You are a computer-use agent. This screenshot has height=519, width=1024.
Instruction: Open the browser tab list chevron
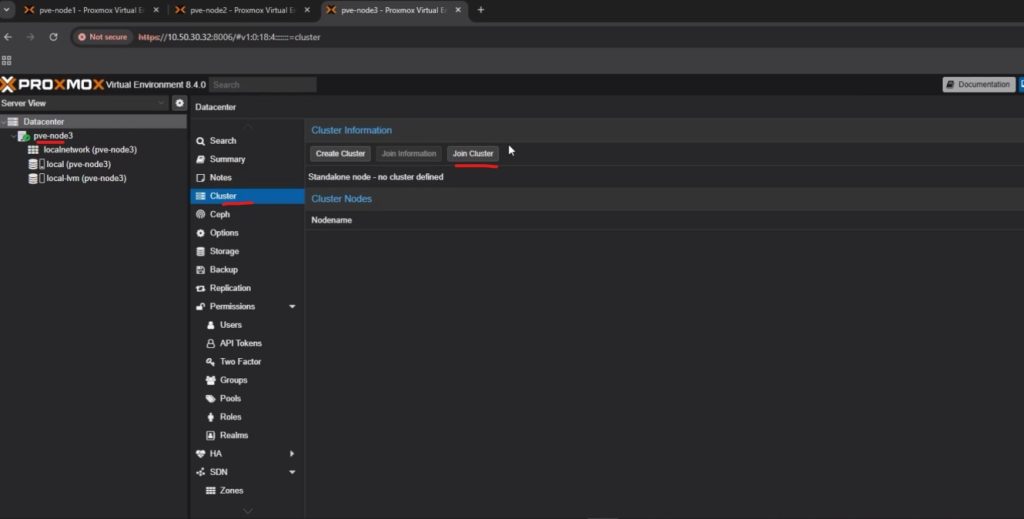point(7,10)
